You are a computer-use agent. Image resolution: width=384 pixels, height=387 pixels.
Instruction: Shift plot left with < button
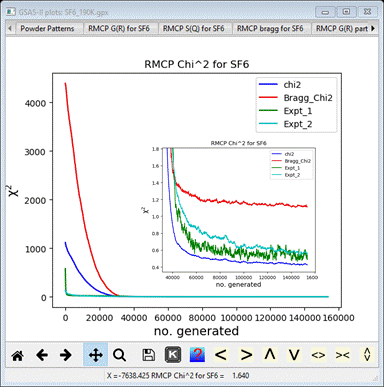click(x=221, y=355)
